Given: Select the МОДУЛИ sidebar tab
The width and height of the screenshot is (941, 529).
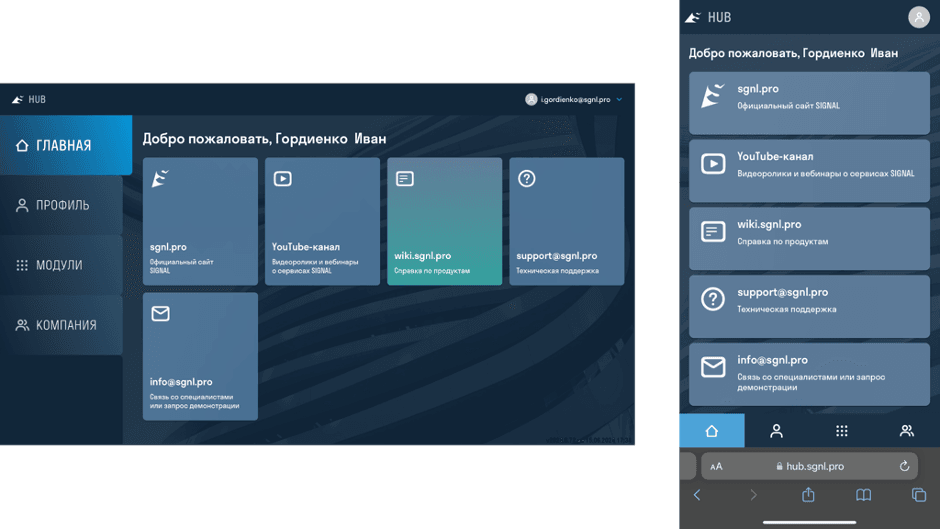Looking at the screenshot, I should 60,265.
